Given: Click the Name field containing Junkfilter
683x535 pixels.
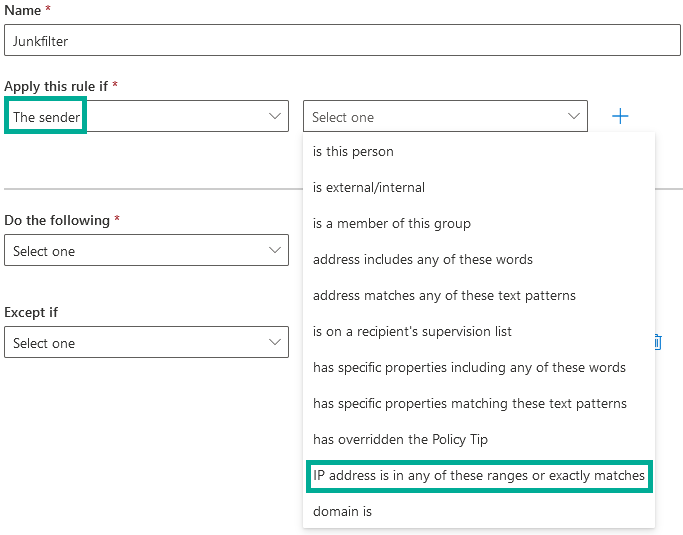Looking at the screenshot, I should click(x=342, y=40).
